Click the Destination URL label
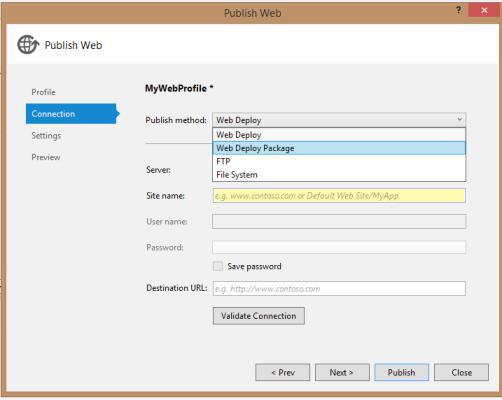The width and height of the screenshot is (502, 400). coord(177,288)
